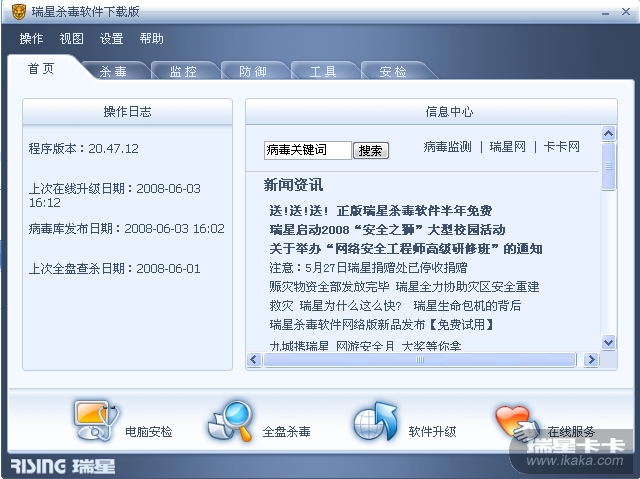This screenshot has height=479, width=640.
Task: Switch to the 杀毒 tab
Action: (113, 71)
